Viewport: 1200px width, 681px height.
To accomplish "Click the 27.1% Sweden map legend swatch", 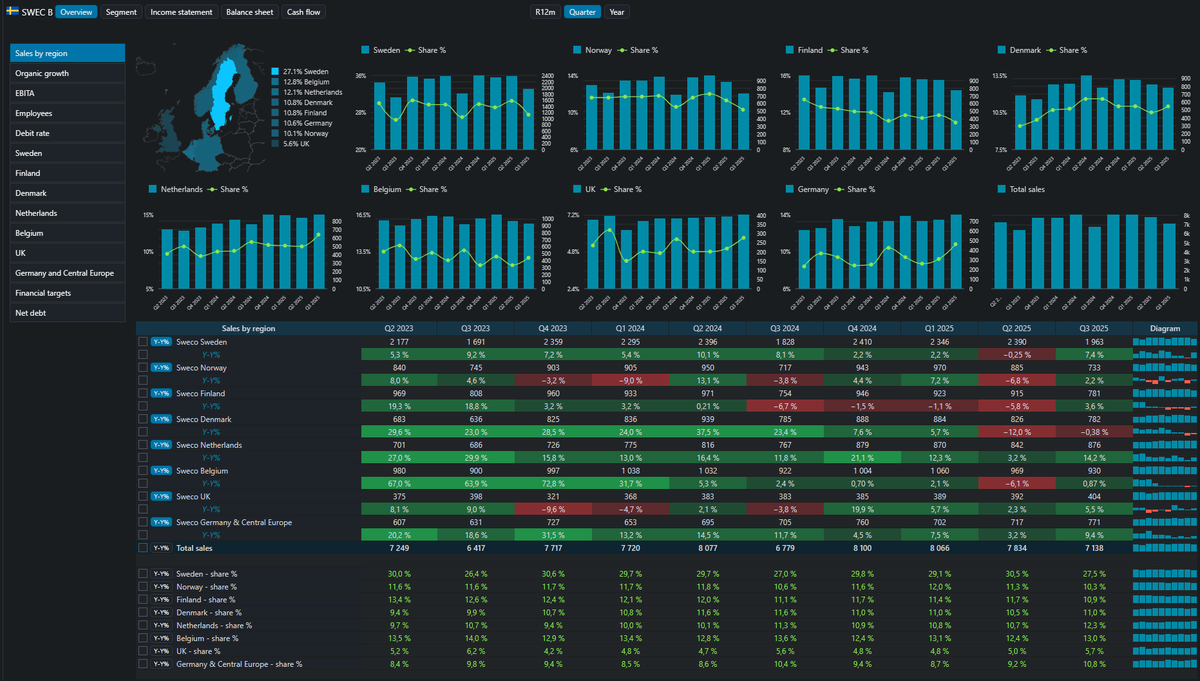I will [x=275, y=72].
